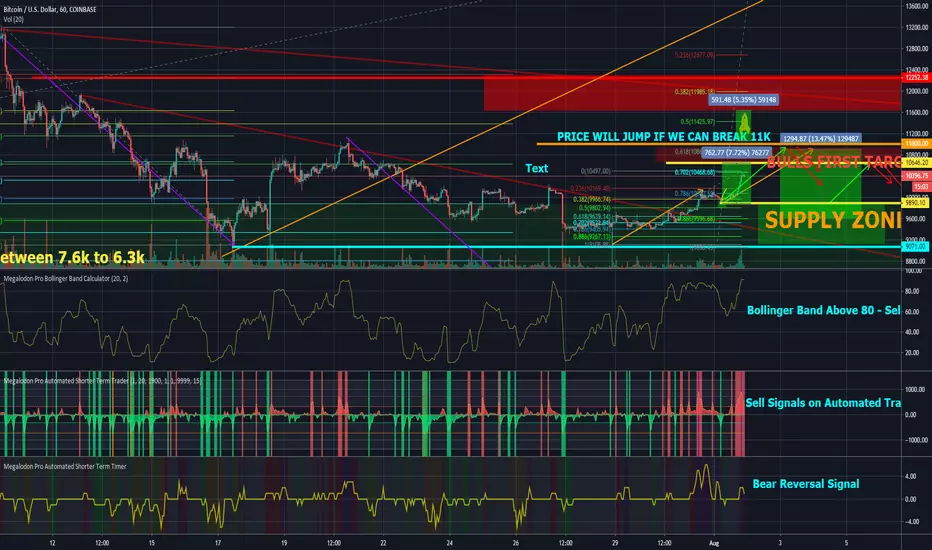Click the rocket icon above the green box
932x550 pixels.
744,124
